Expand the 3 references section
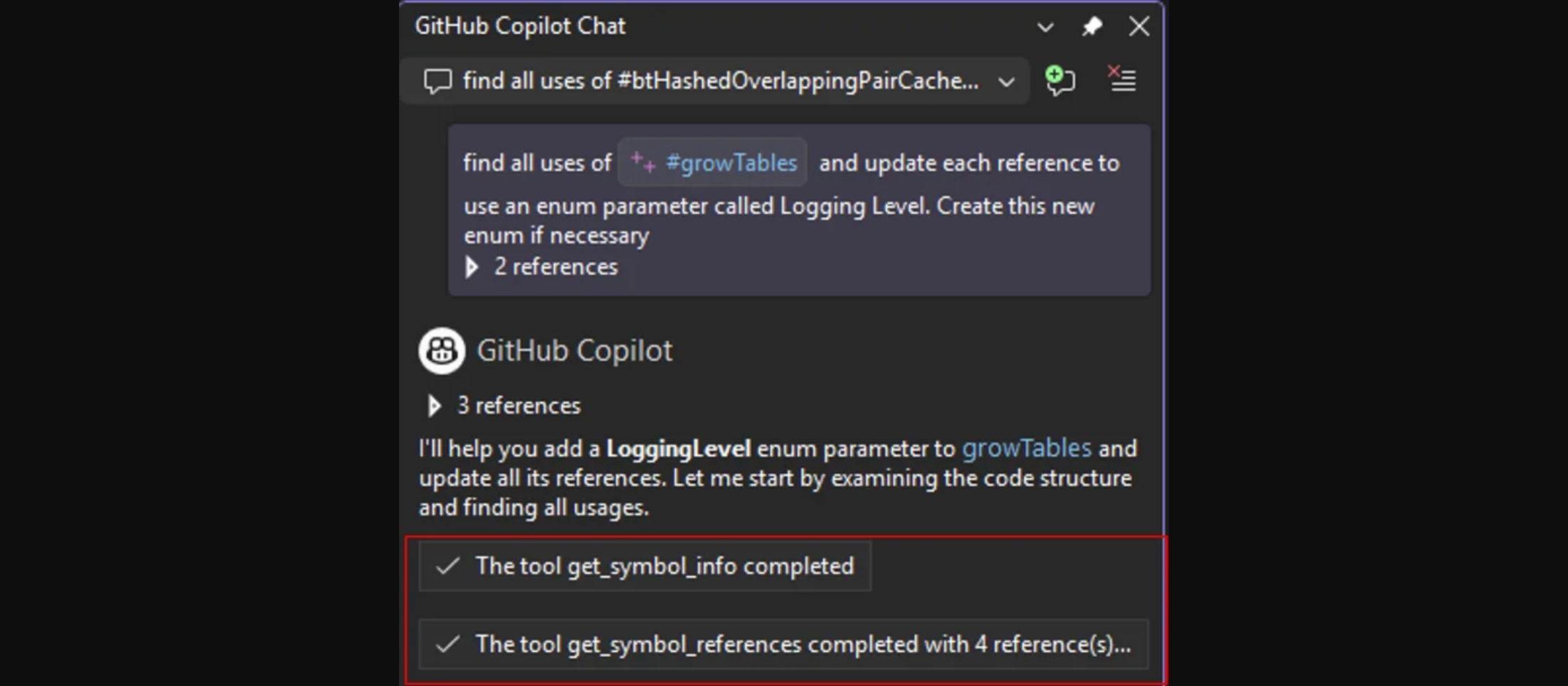The image size is (1568, 686). (x=434, y=406)
